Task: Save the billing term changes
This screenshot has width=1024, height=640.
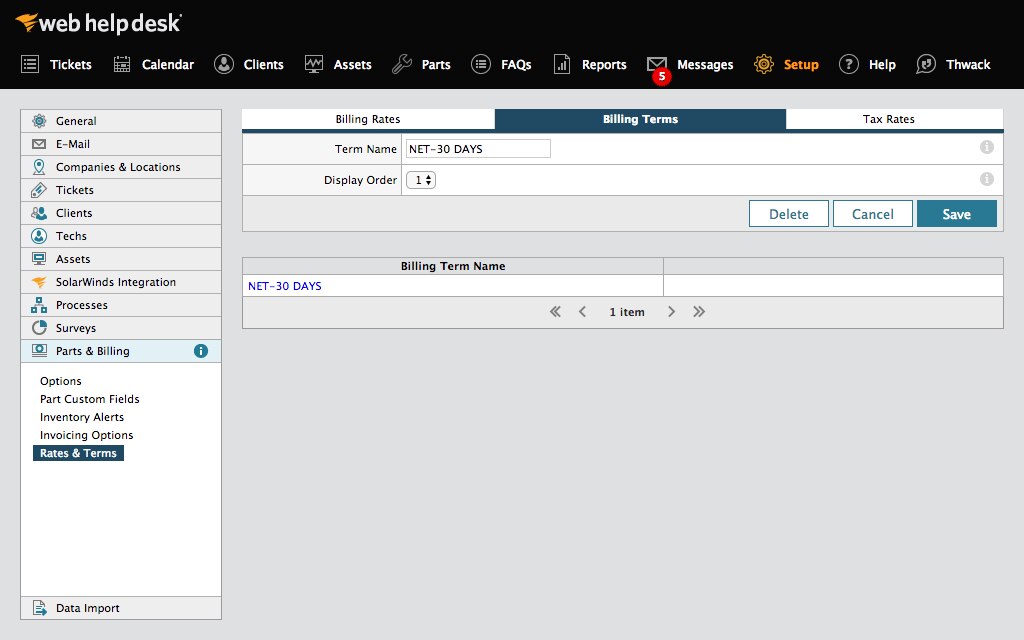Action: (956, 213)
